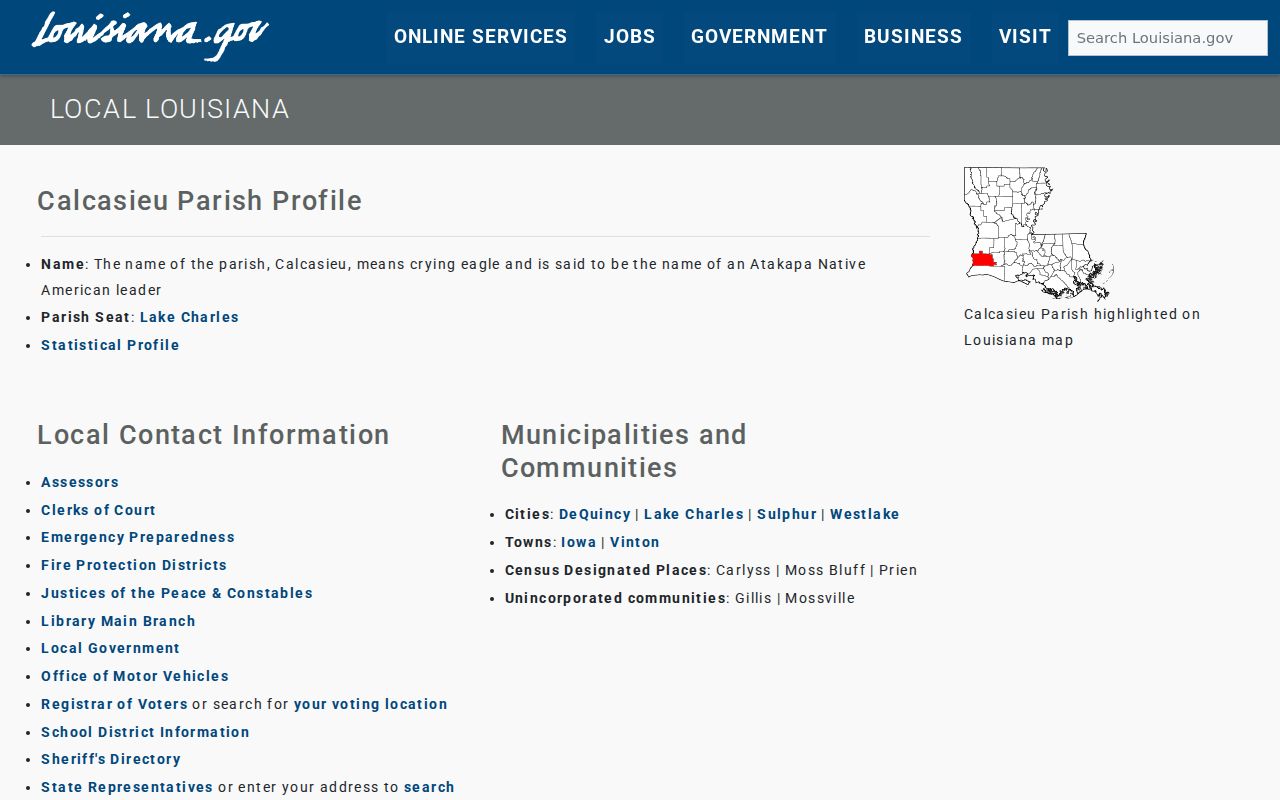Open the Registrar of Voters link

[114, 704]
